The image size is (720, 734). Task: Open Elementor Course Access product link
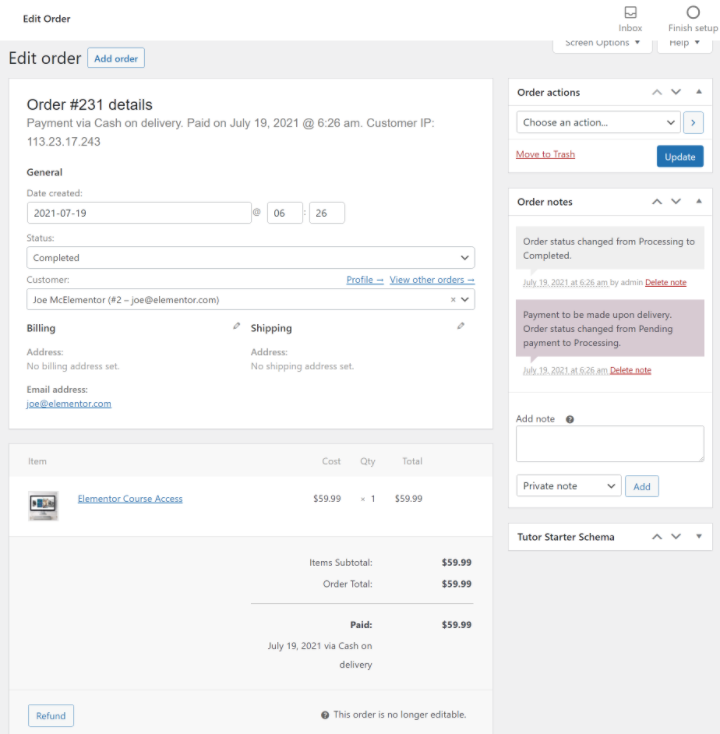[130, 499]
